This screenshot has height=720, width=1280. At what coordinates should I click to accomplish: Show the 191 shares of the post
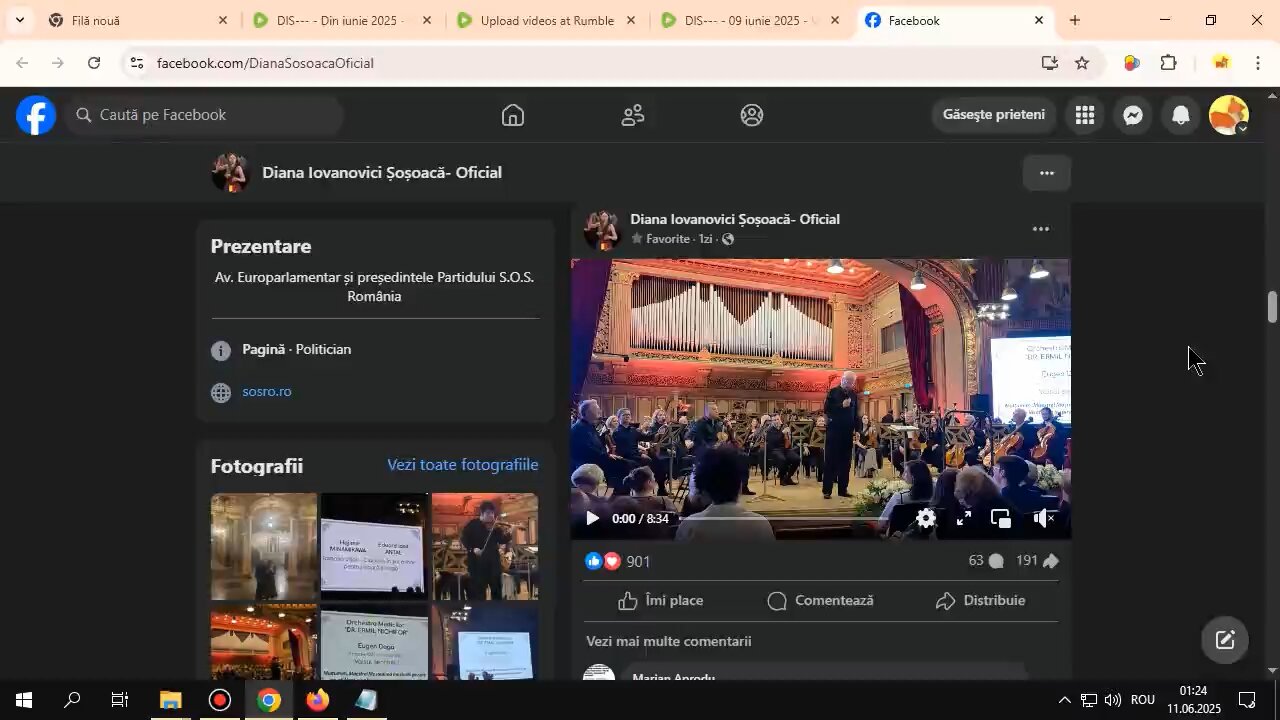[1037, 561]
